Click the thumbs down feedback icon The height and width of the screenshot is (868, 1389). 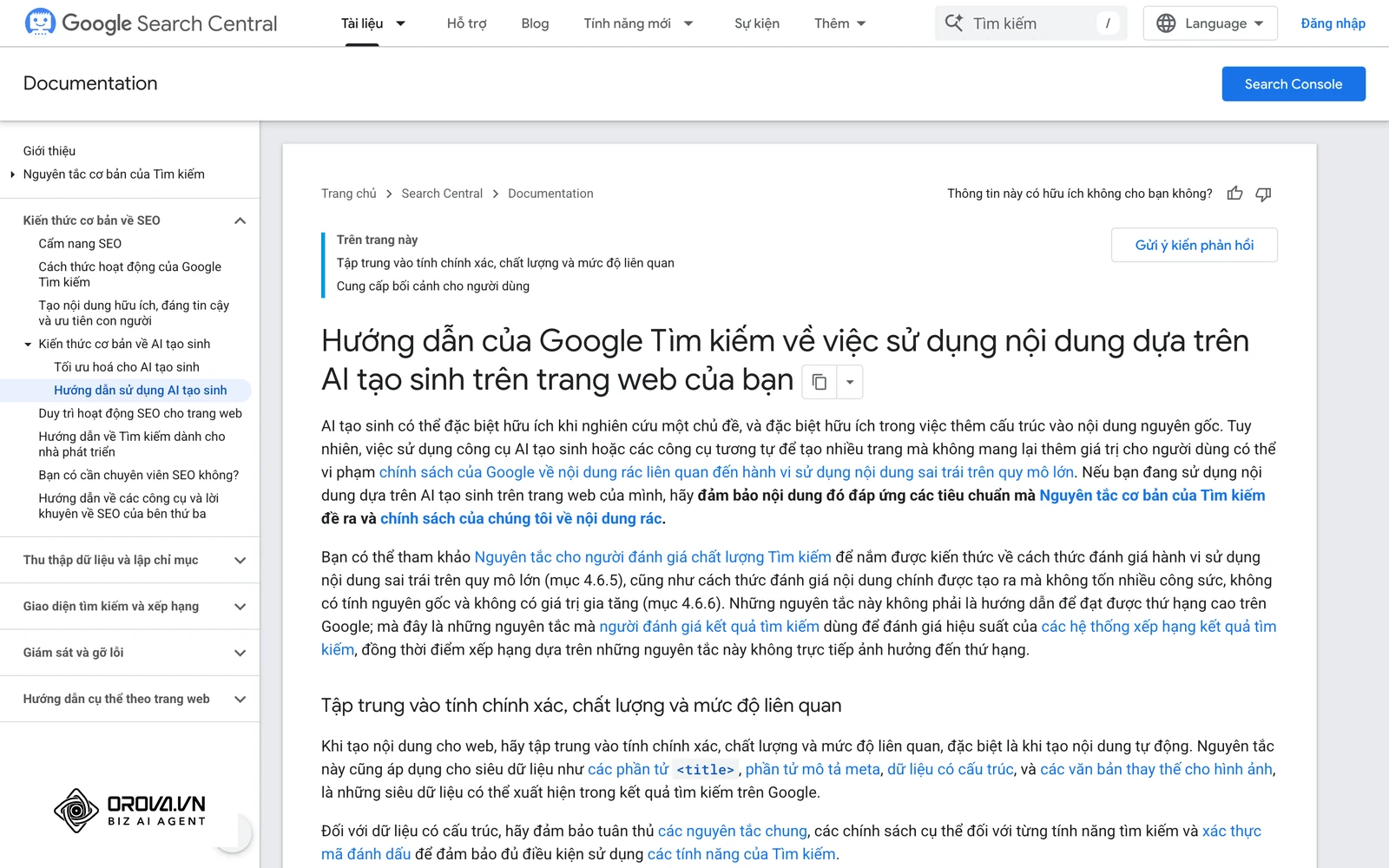click(x=1263, y=194)
